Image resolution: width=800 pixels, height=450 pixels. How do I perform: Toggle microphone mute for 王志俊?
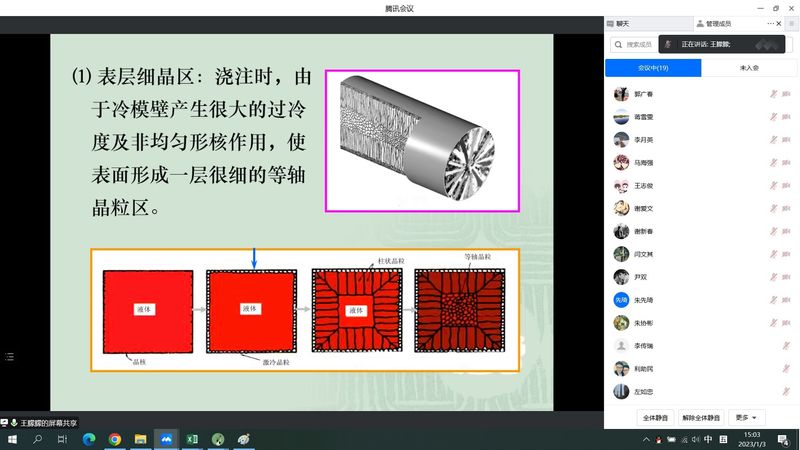tap(773, 185)
